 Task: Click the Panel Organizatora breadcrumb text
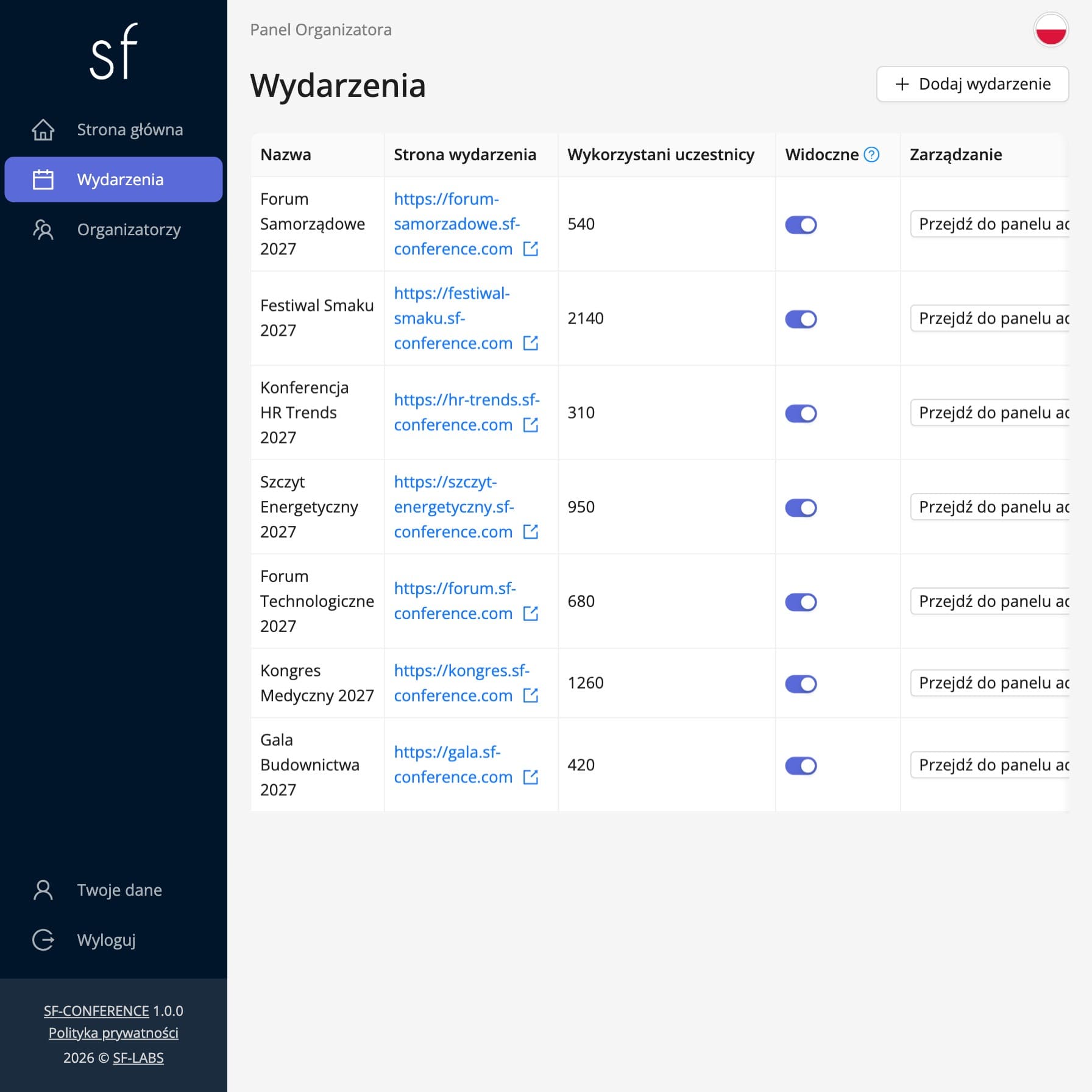[321, 30]
